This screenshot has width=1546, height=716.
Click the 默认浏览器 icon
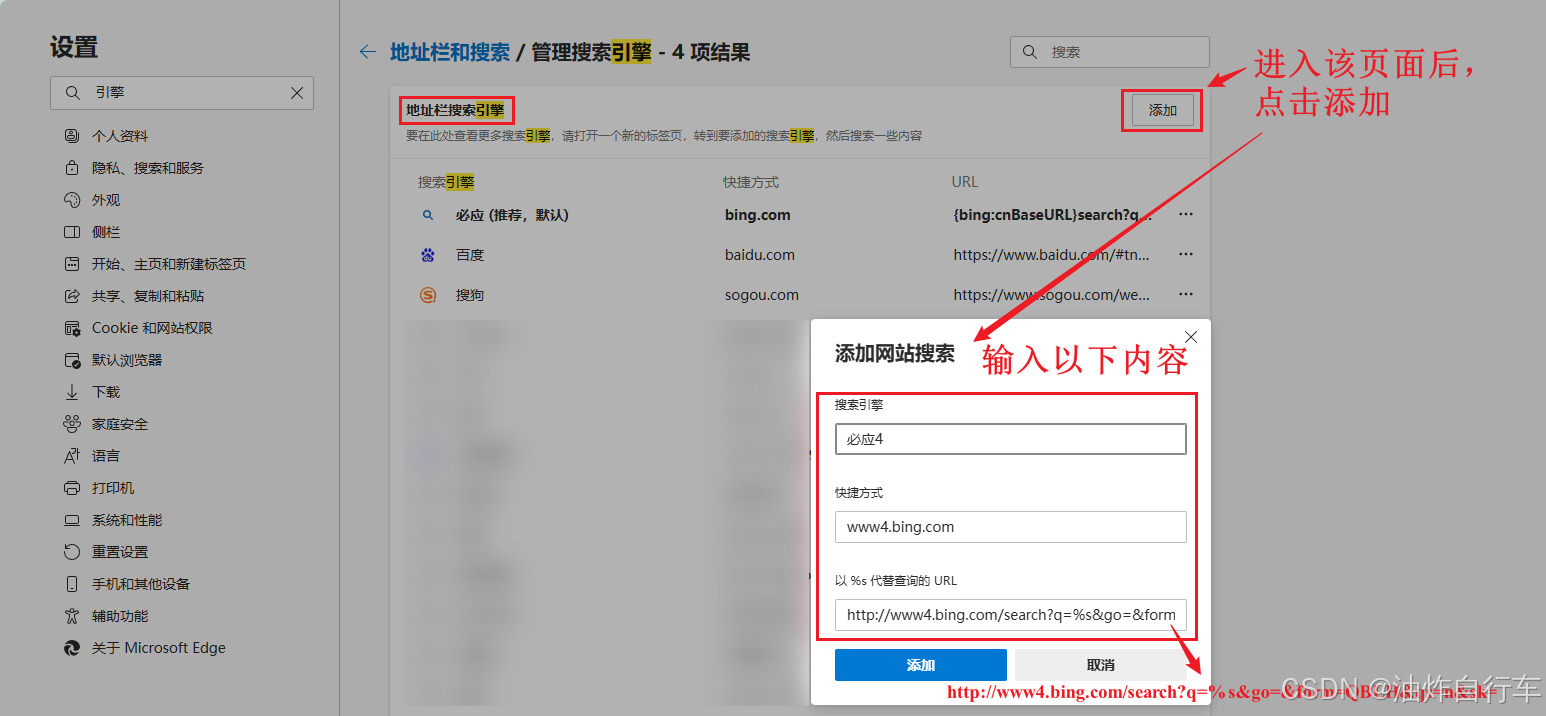72,360
